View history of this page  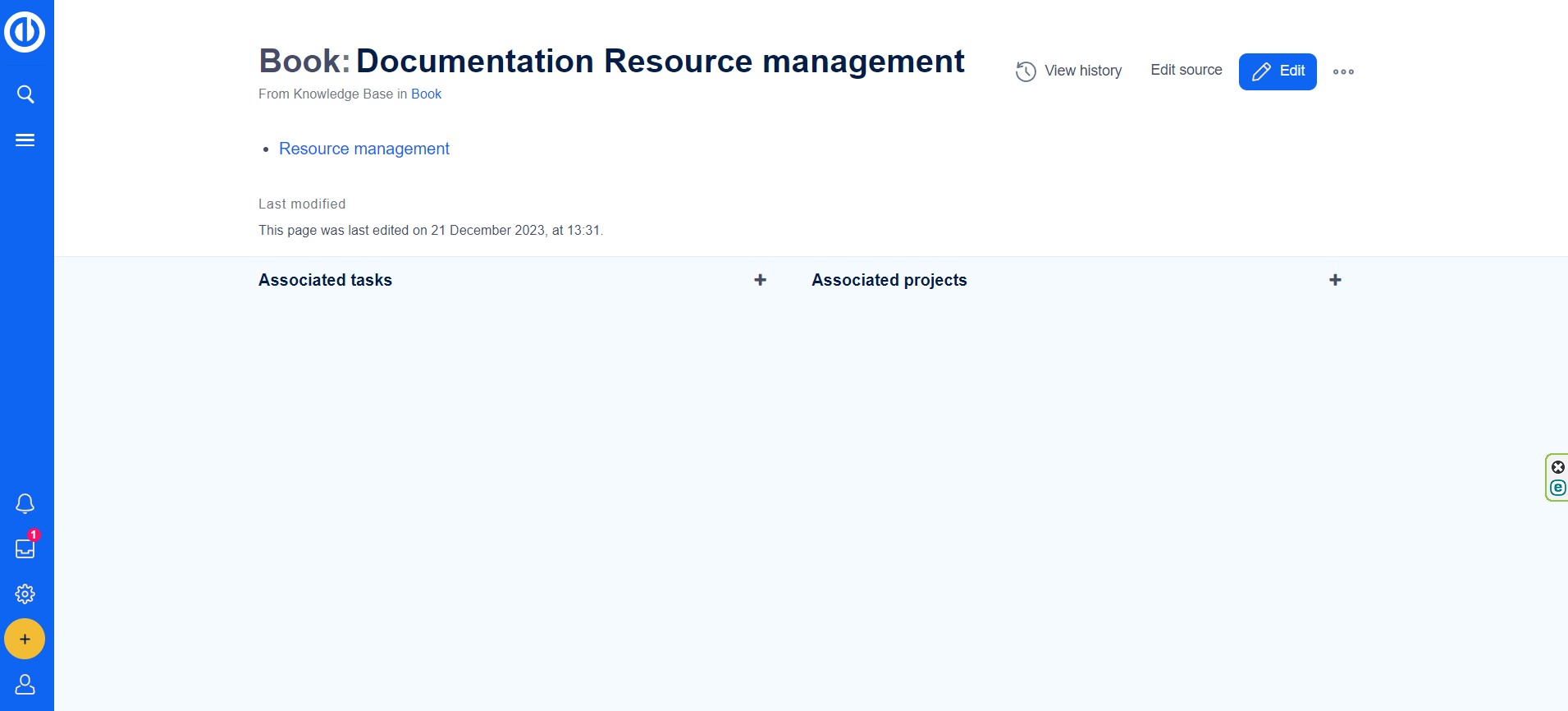pyautogui.click(x=1068, y=71)
